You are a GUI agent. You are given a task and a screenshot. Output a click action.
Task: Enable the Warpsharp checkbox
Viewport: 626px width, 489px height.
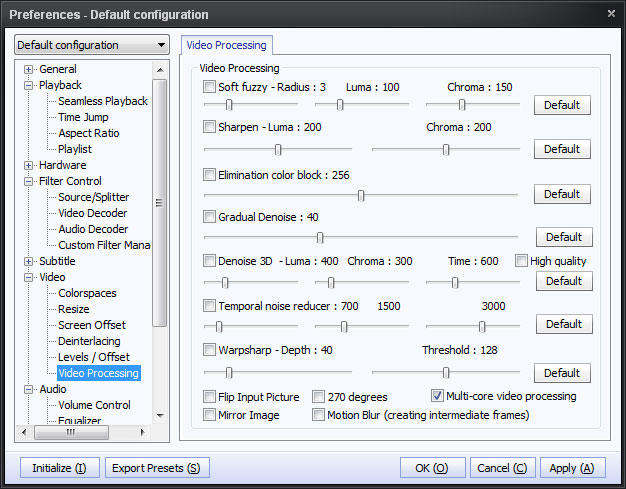[x=209, y=350]
